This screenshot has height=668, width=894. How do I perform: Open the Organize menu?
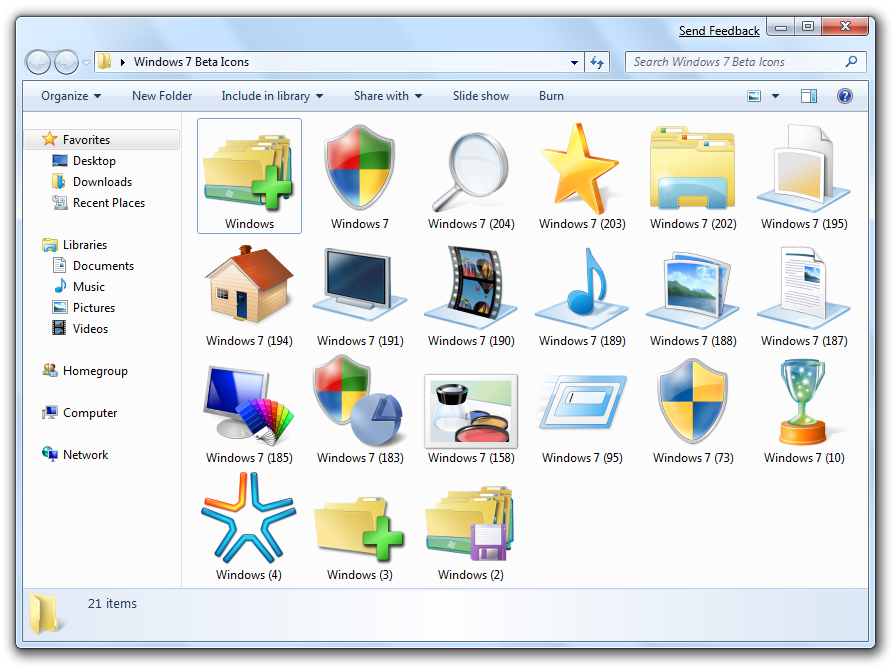pyautogui.click(x=71, y=96)
